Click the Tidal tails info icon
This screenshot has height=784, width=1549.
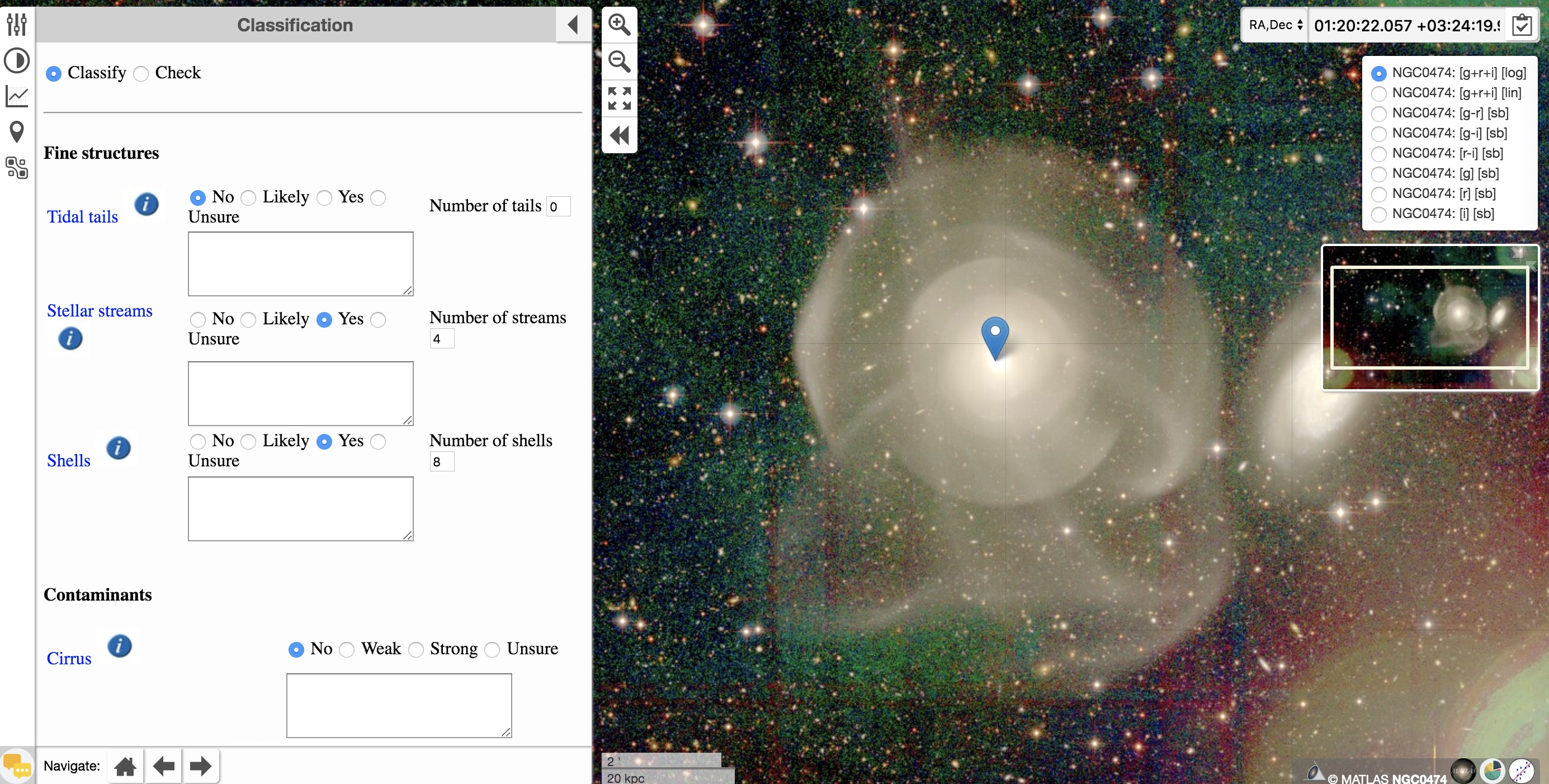click(x=146, y=205)
